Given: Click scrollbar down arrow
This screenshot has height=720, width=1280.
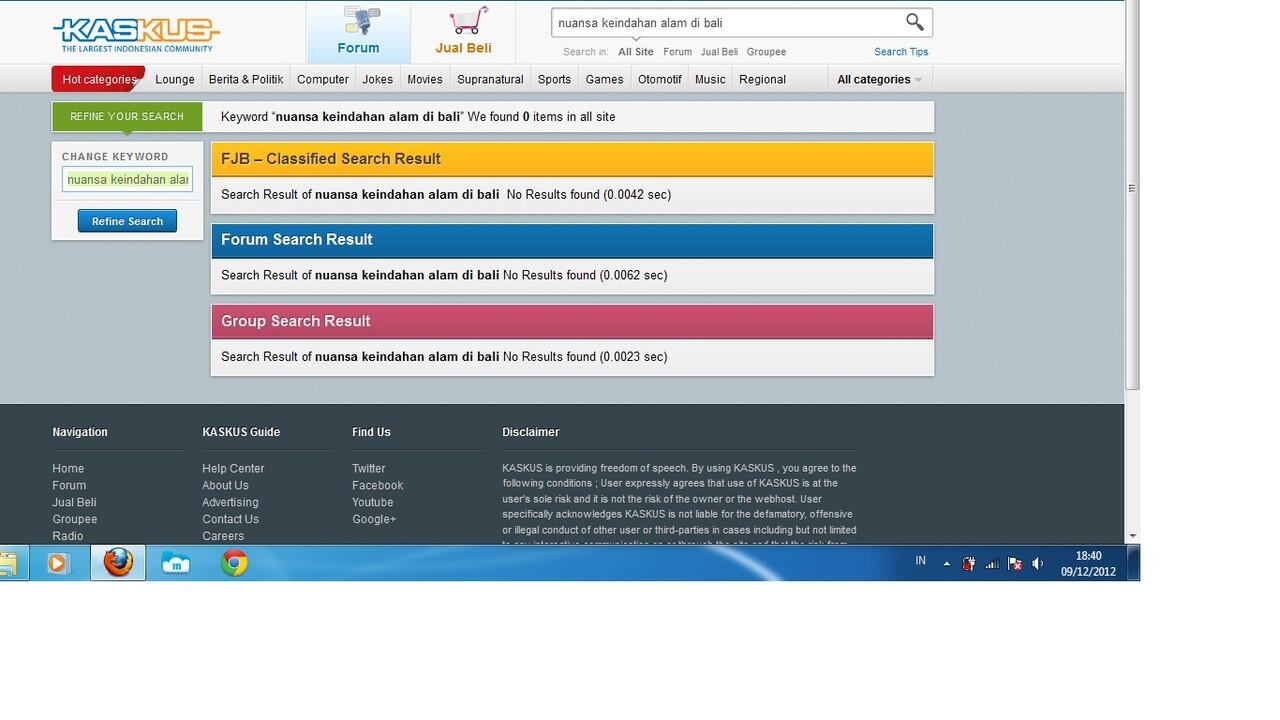Looking at the screenshot, I should pos(1132,537).
